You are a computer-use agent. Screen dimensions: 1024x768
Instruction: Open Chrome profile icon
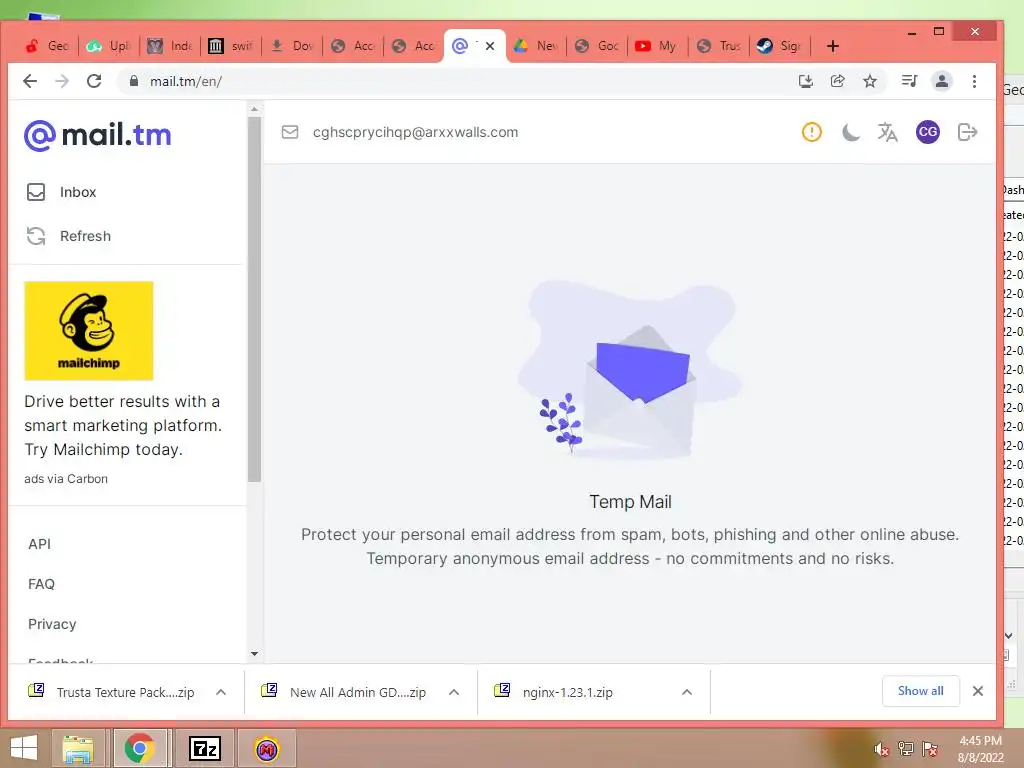click(942, 81)
